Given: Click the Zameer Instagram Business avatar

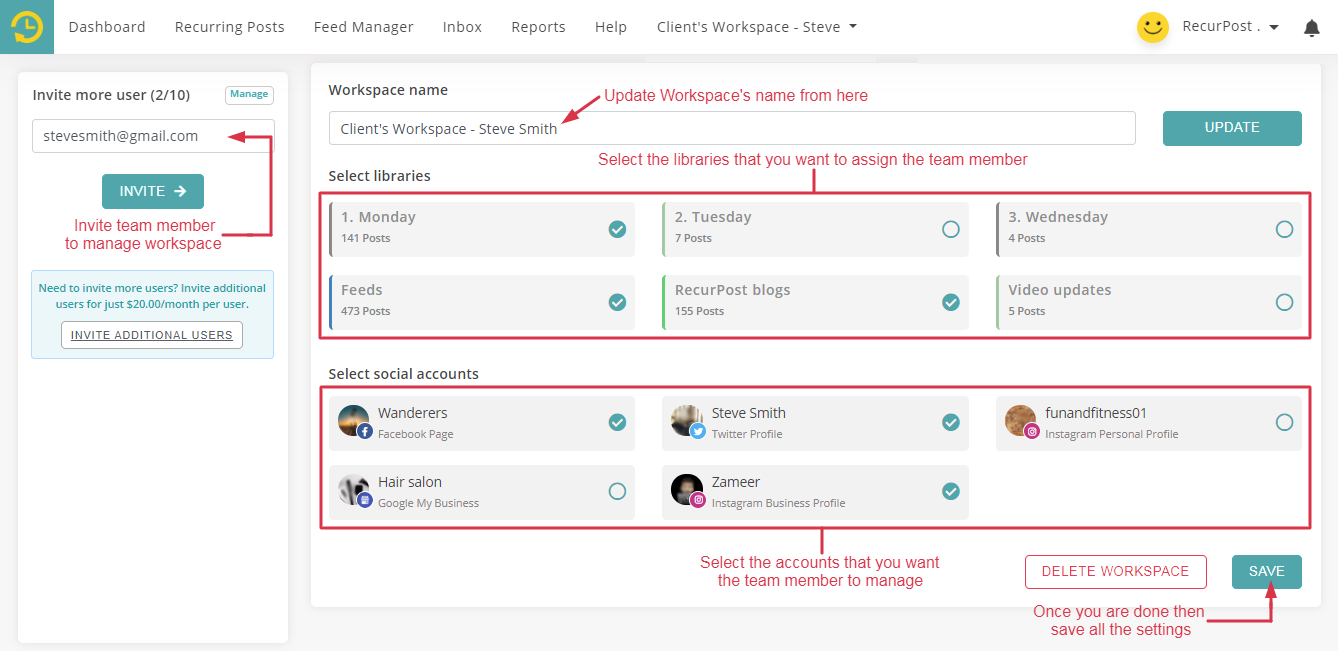Looking at the screenshot, I should pyautogui.click(x=687, y=490).
